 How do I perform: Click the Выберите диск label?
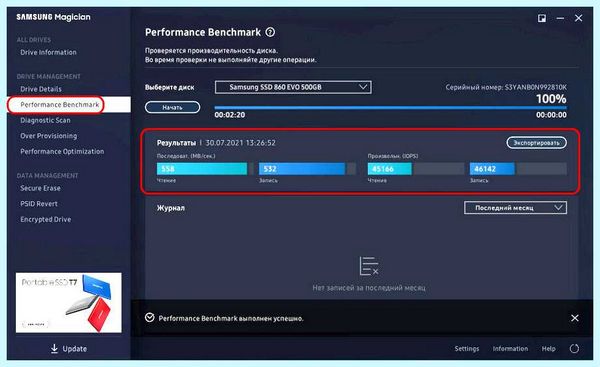[x=170, y=87]
